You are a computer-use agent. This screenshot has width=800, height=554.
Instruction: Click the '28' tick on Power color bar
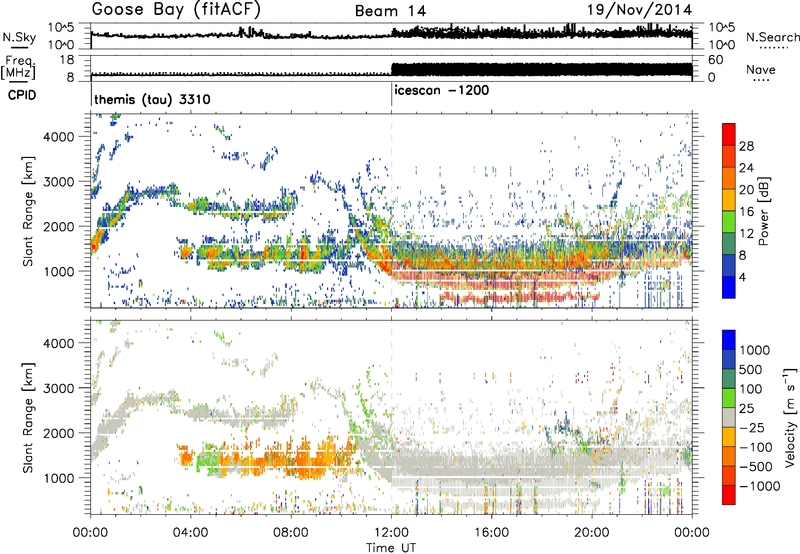click(746, 146)
